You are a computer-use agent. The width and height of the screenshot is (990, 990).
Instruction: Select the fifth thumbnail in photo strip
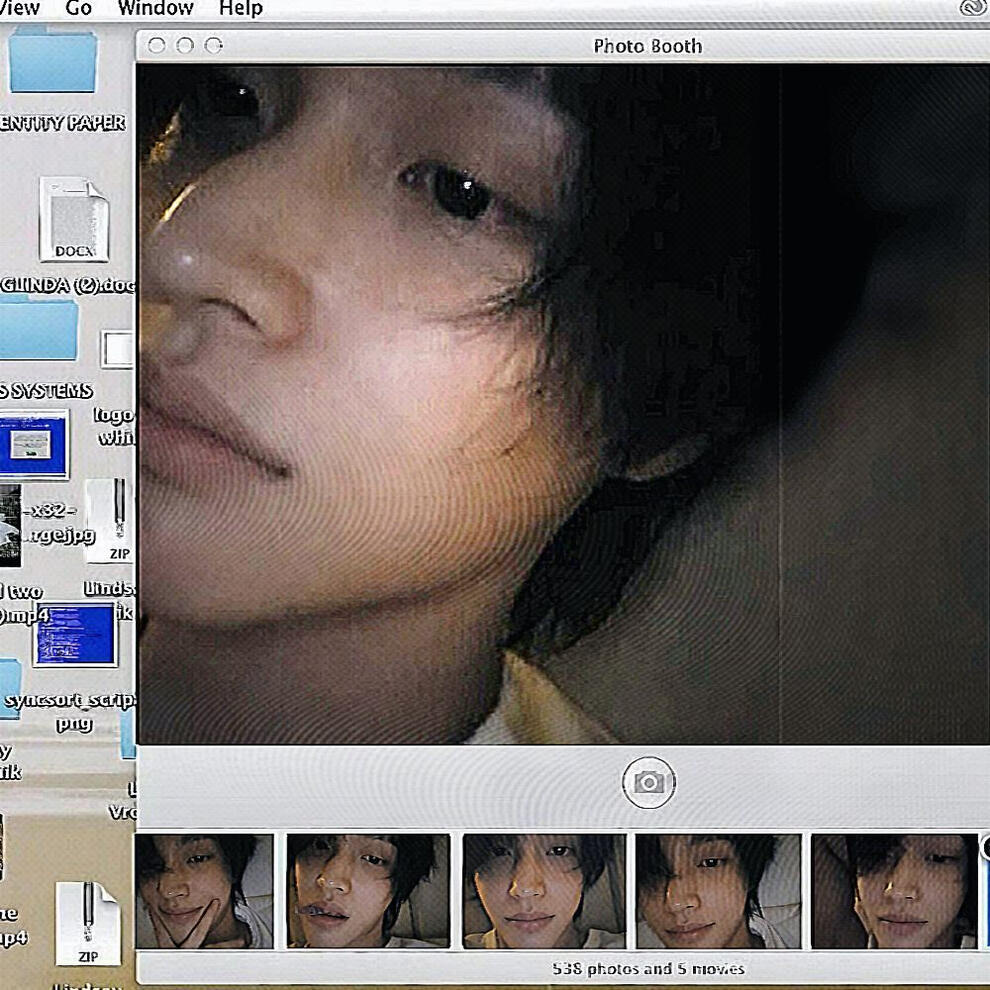893,891
